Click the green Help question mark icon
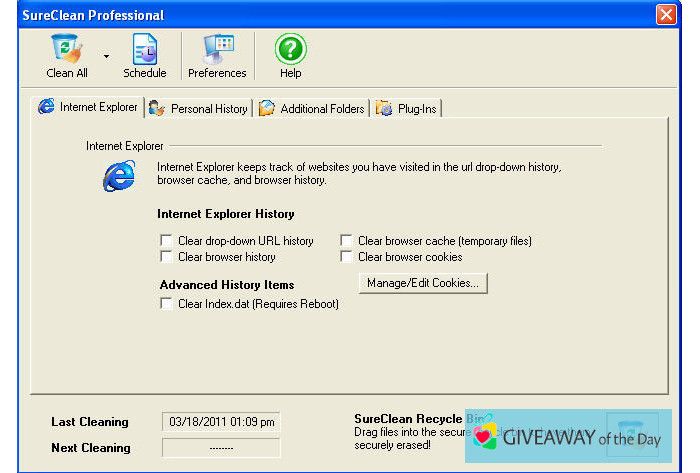The width and height of the screenshot is (700, 473). coord(290,49)
